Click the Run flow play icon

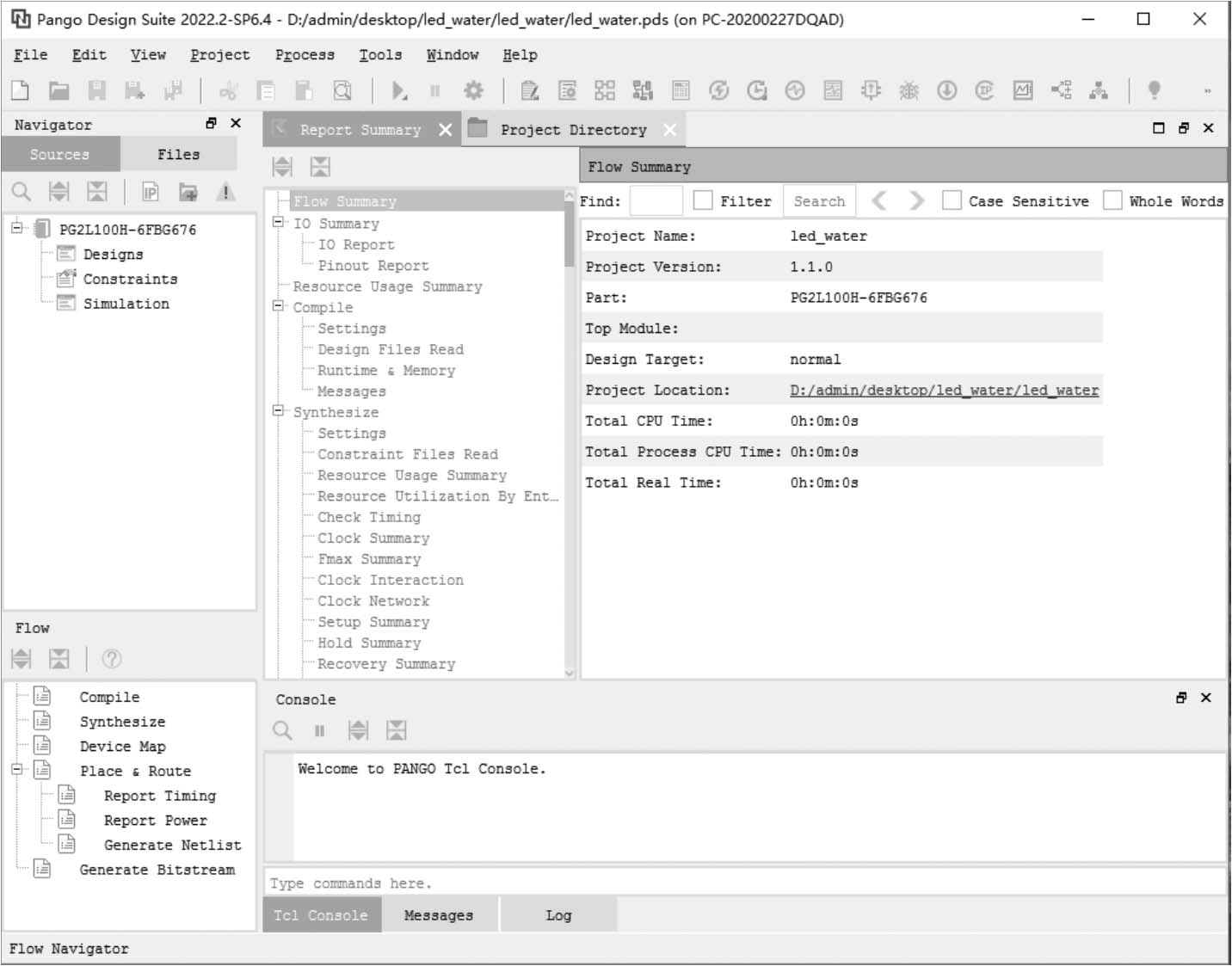pos(398,90)
